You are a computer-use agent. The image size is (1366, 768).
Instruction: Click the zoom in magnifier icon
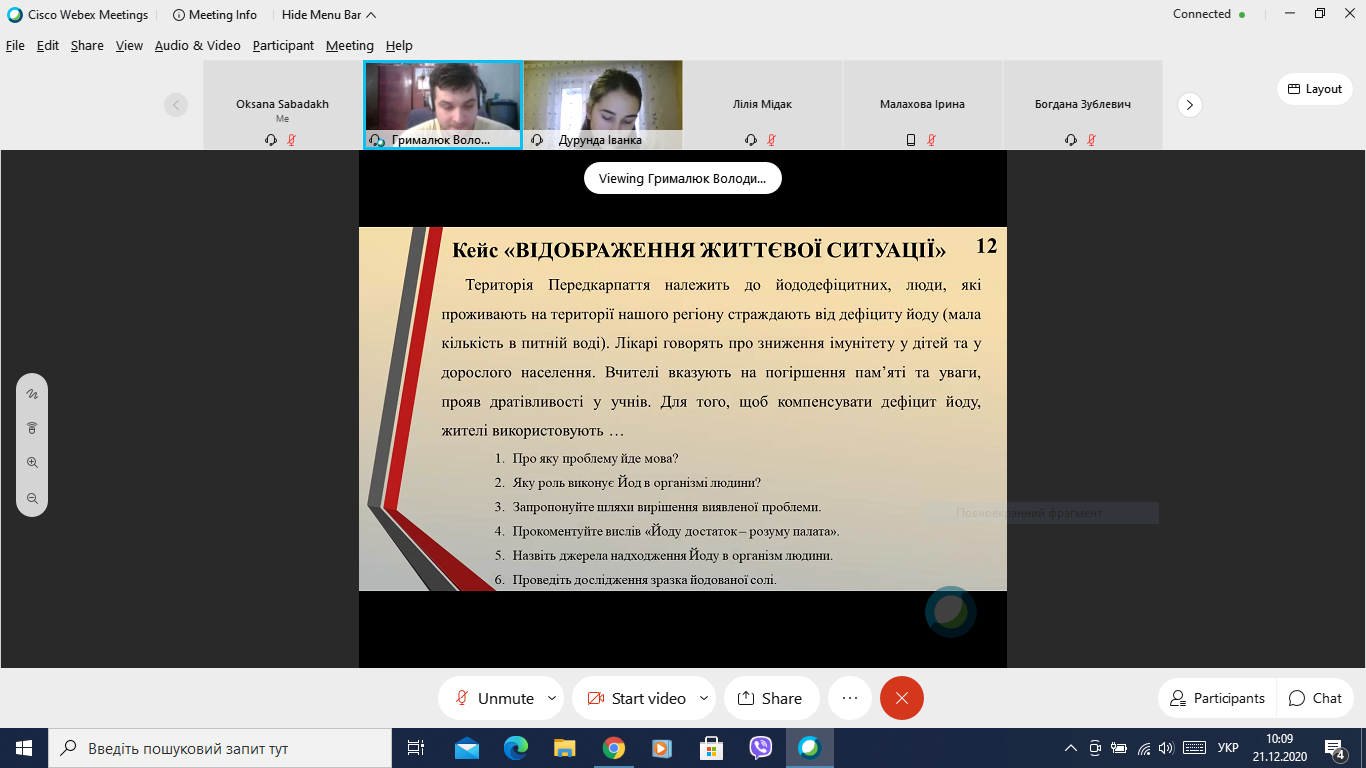pyautogui.click(x=32, y=463)
